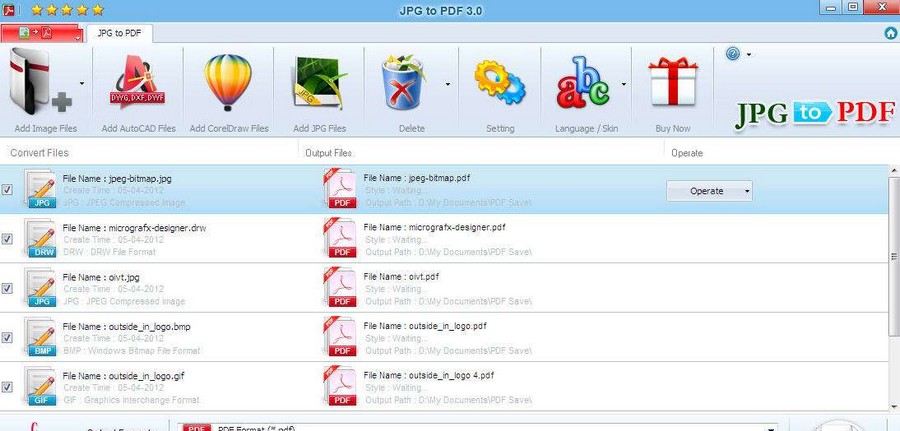Click the Output Files column header
900x431 pixels.
pyautogui.click(x=328, y=153)
